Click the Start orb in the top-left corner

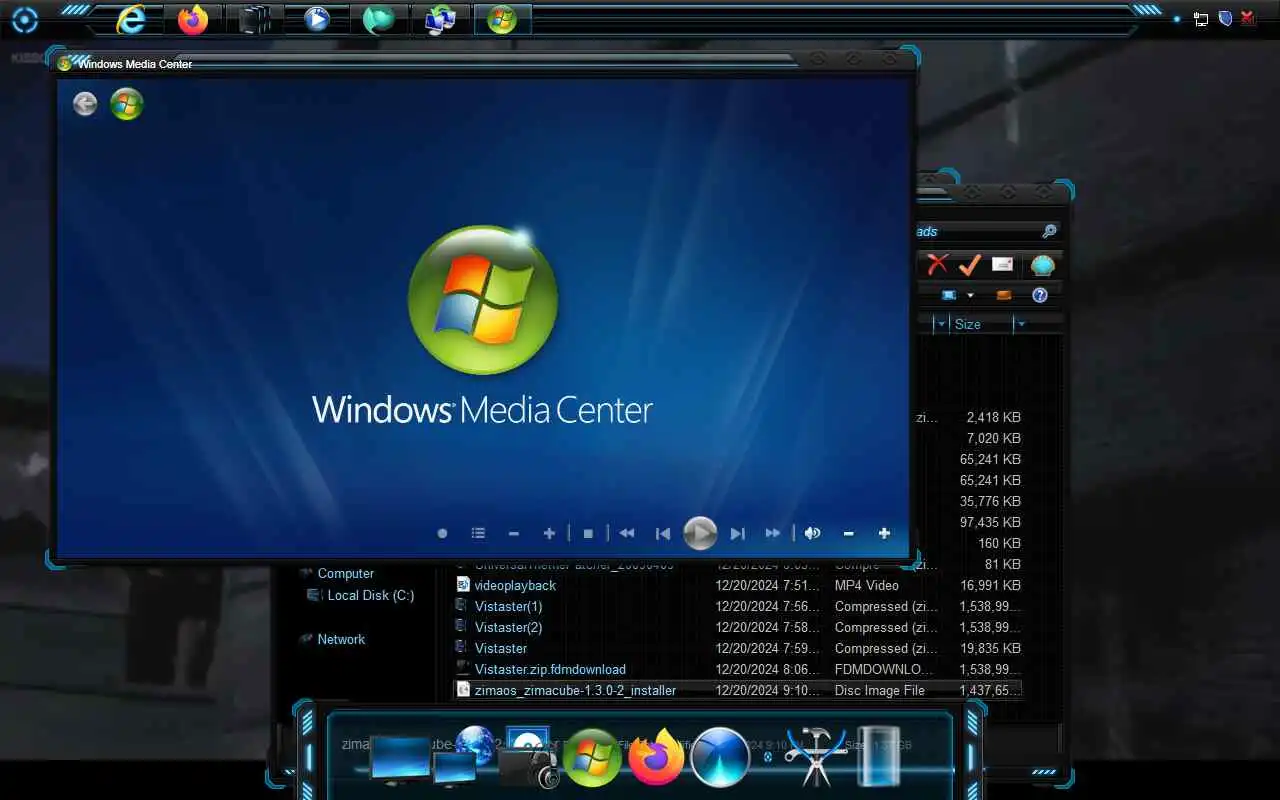pyautogui.click(x=26, y=19)
